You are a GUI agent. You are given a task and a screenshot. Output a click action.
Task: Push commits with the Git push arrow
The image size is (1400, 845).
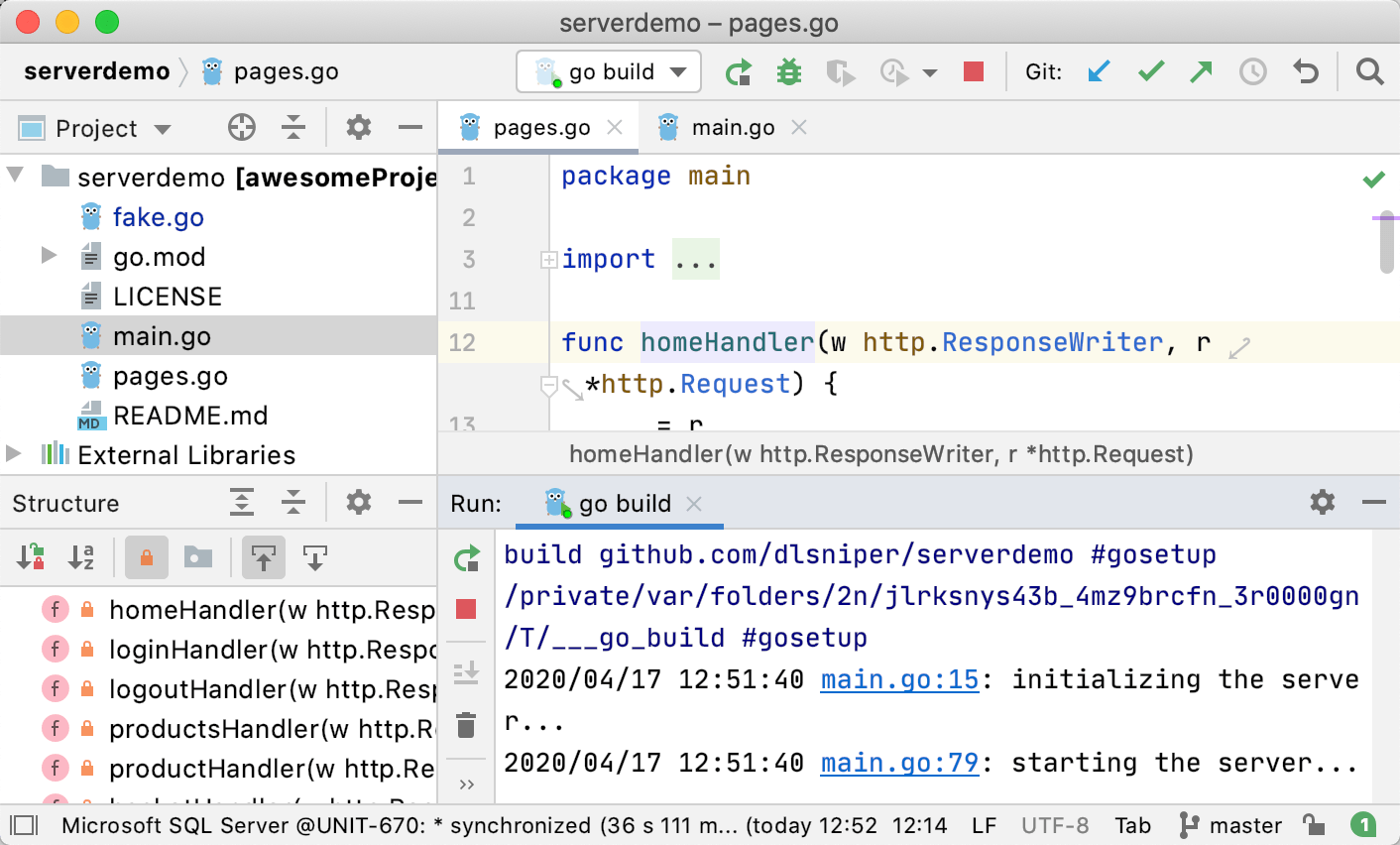(1201, 71)
